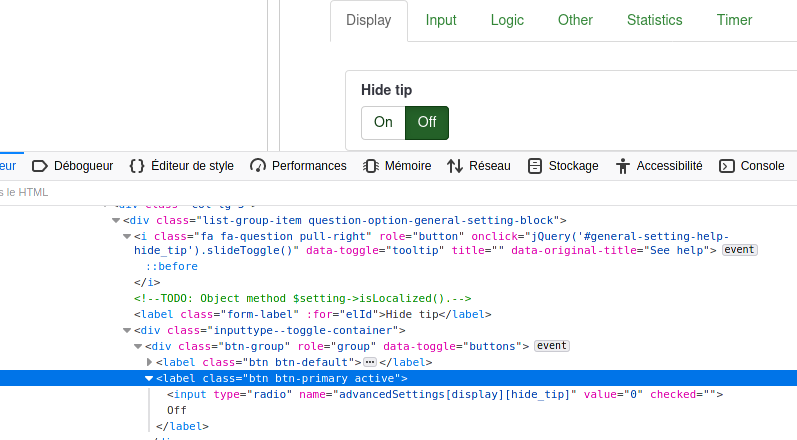Open the Accessibilité panel
The image size is (797, 440).
point(659,166)
